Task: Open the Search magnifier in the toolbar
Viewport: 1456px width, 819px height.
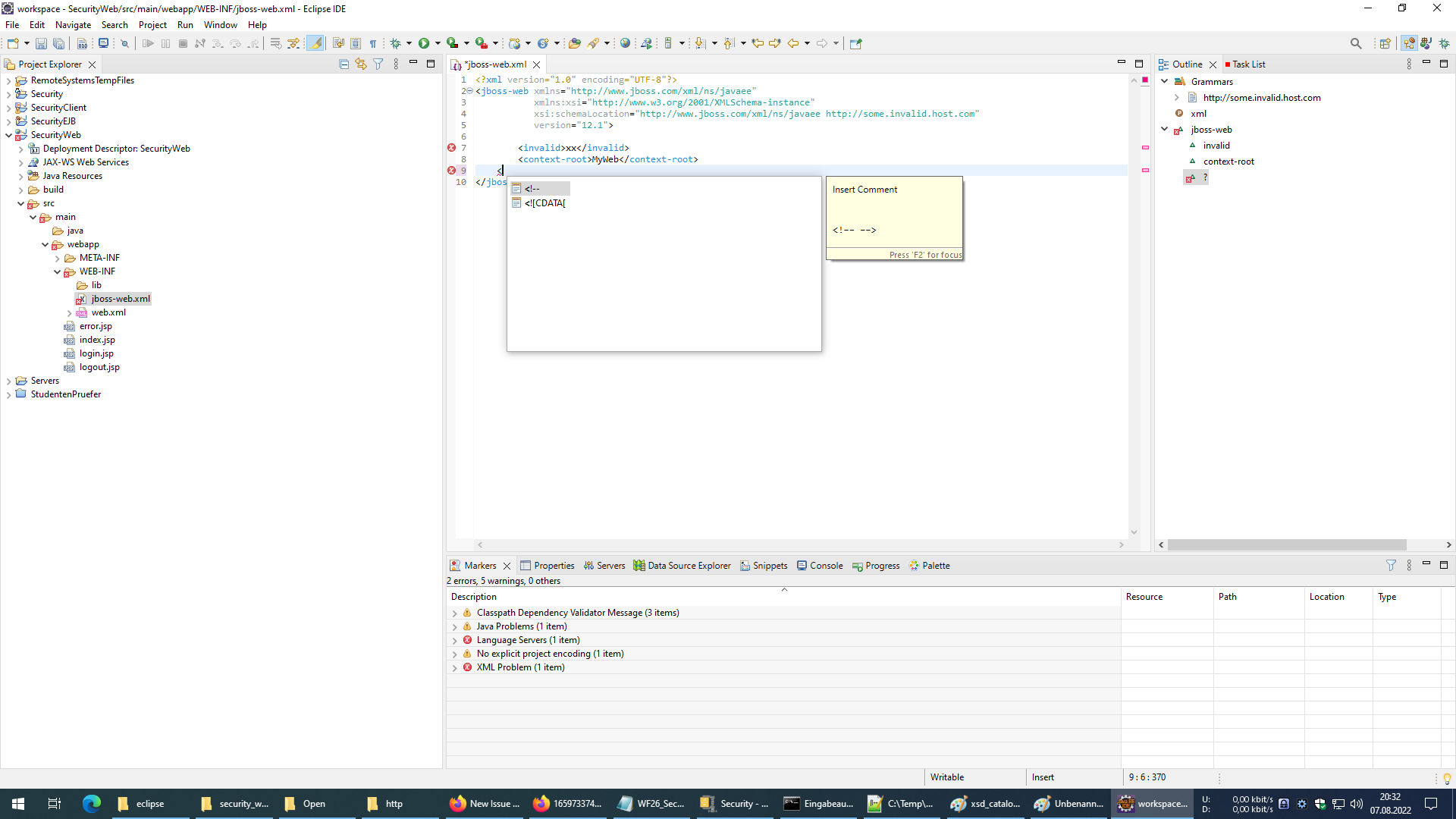Action: pyautogui.click(x=1356, y=43)
